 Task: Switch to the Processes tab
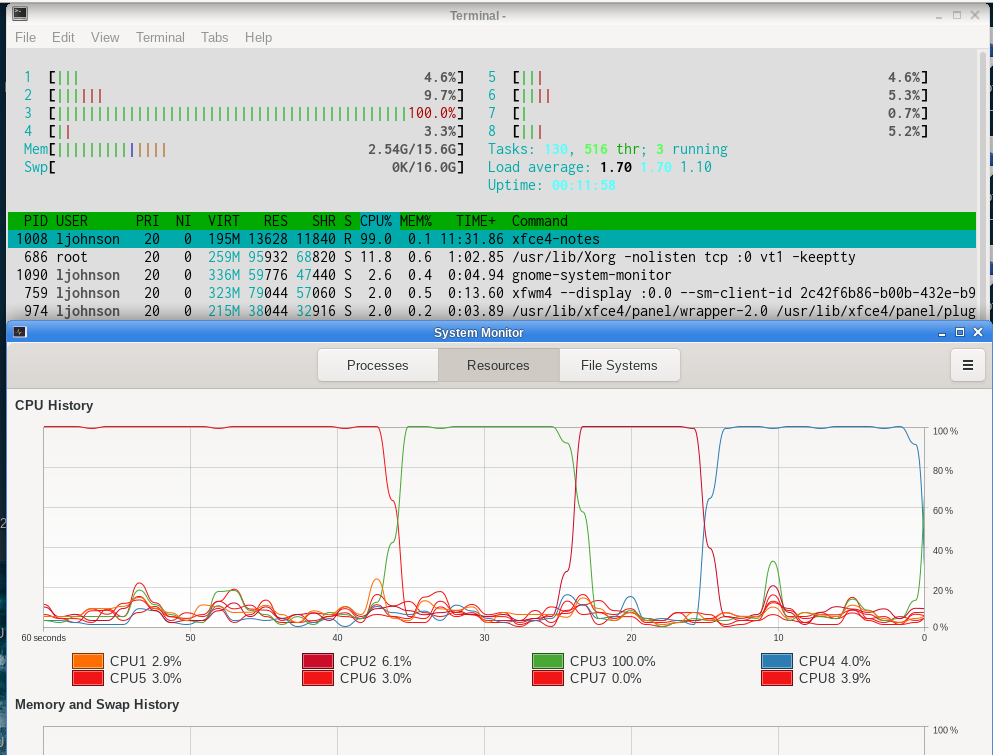pyautogui.click(x=377, y=365)
